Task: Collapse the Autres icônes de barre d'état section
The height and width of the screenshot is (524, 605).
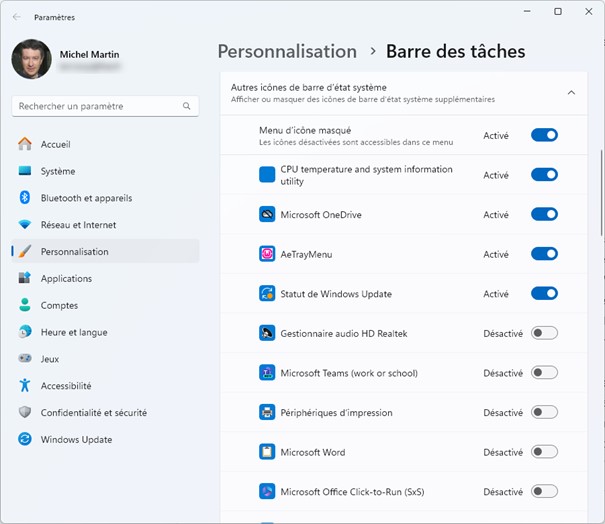Action: click(x=571, y=93)
